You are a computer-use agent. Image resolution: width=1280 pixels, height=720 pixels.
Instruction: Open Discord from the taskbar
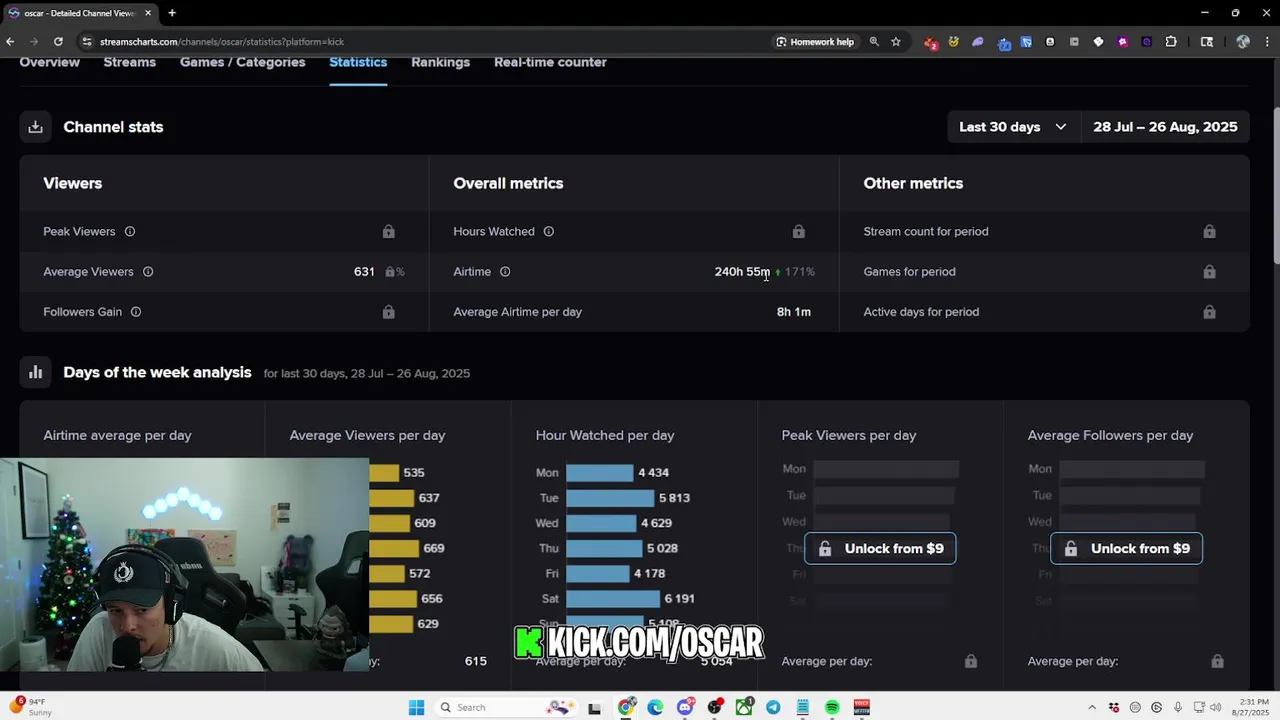[x=685, y=708]
